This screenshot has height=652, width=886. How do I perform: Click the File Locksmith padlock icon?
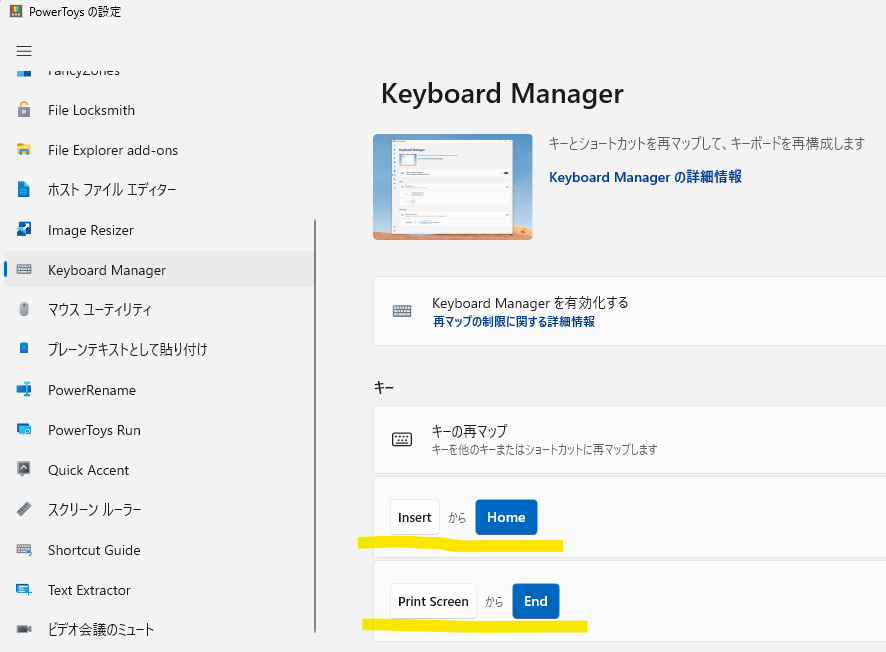[x=24, y=109]
